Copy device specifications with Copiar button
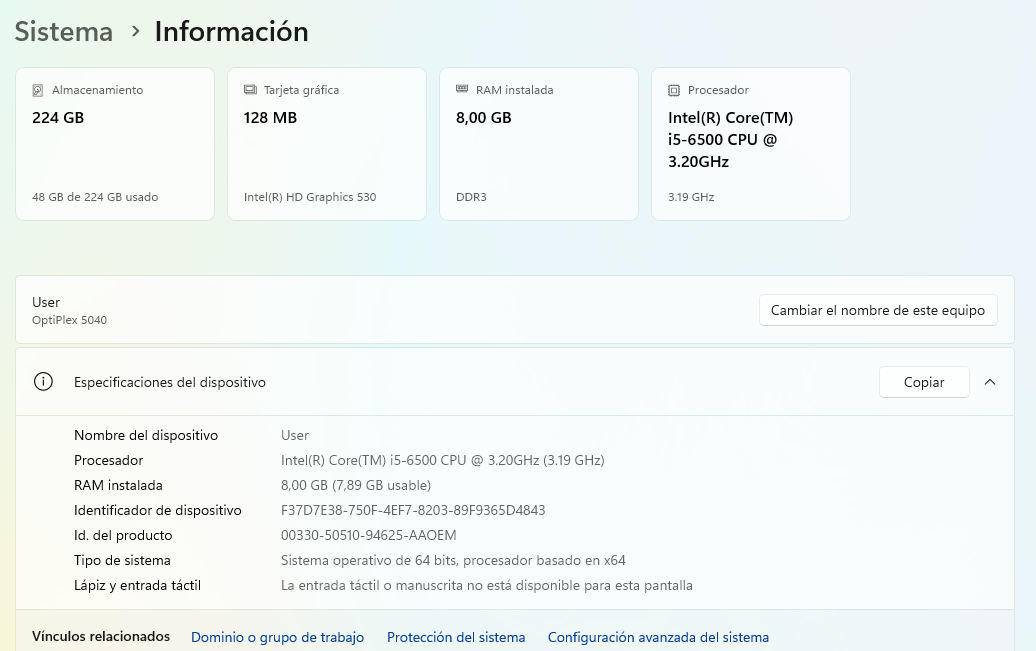Screen dimensions: 1036x651 pyautogui.click(x=923, y=382)
